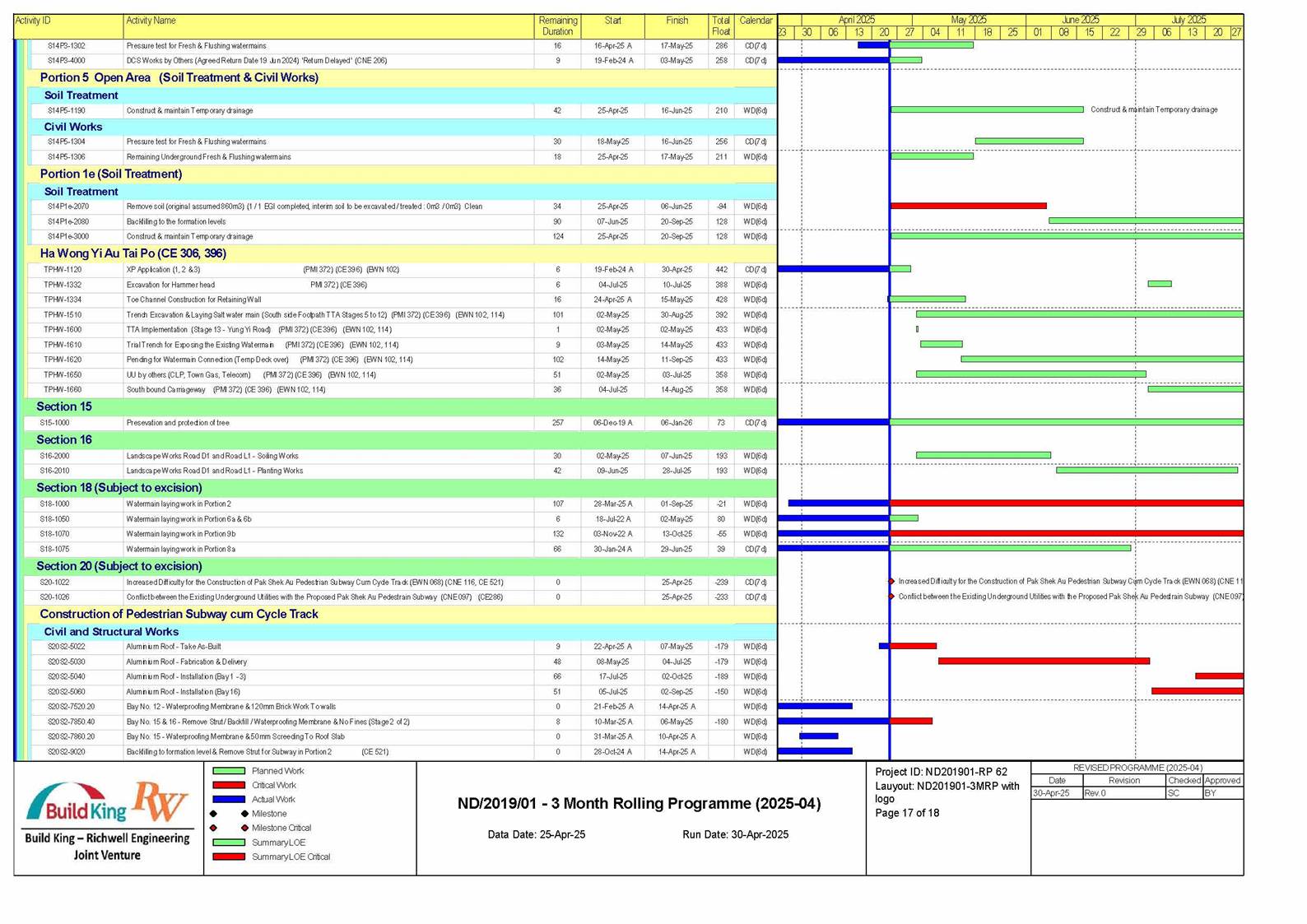
Task: Click total float value -94
Action: [x=721, y=207]
